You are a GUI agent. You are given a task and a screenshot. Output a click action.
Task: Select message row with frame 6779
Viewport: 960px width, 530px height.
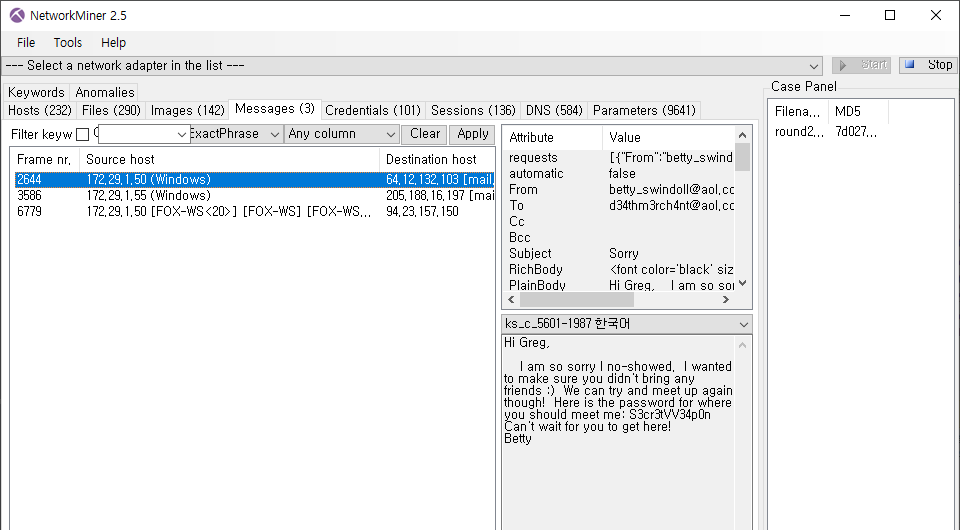[254, 211]
